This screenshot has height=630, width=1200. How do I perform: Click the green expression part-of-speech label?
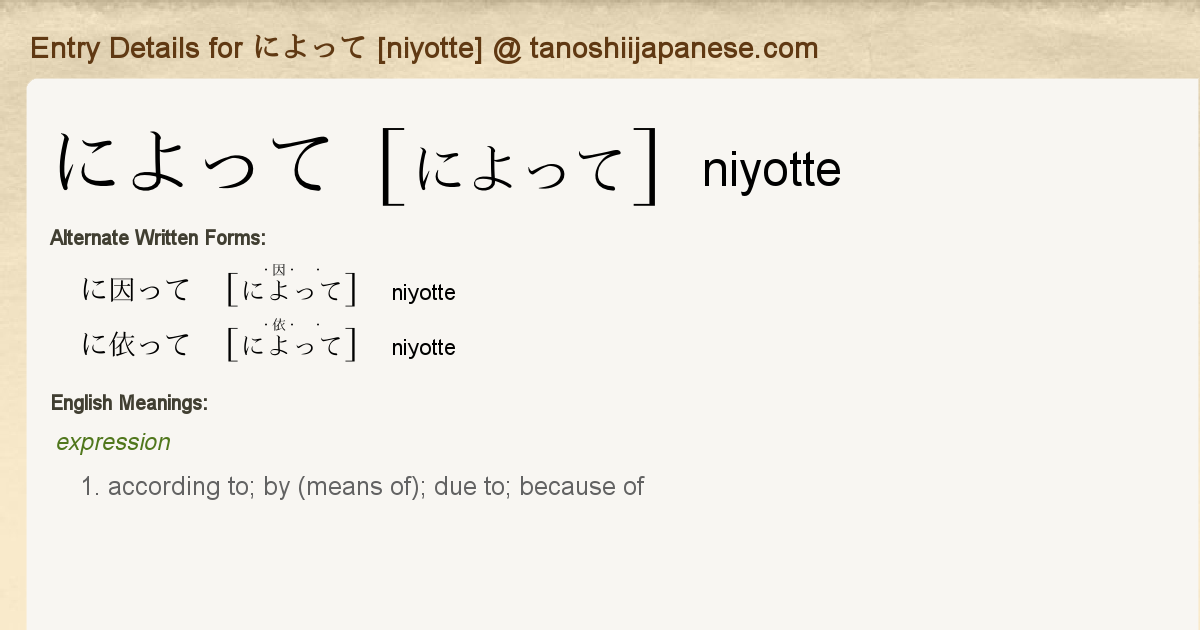tap(113, 442)
